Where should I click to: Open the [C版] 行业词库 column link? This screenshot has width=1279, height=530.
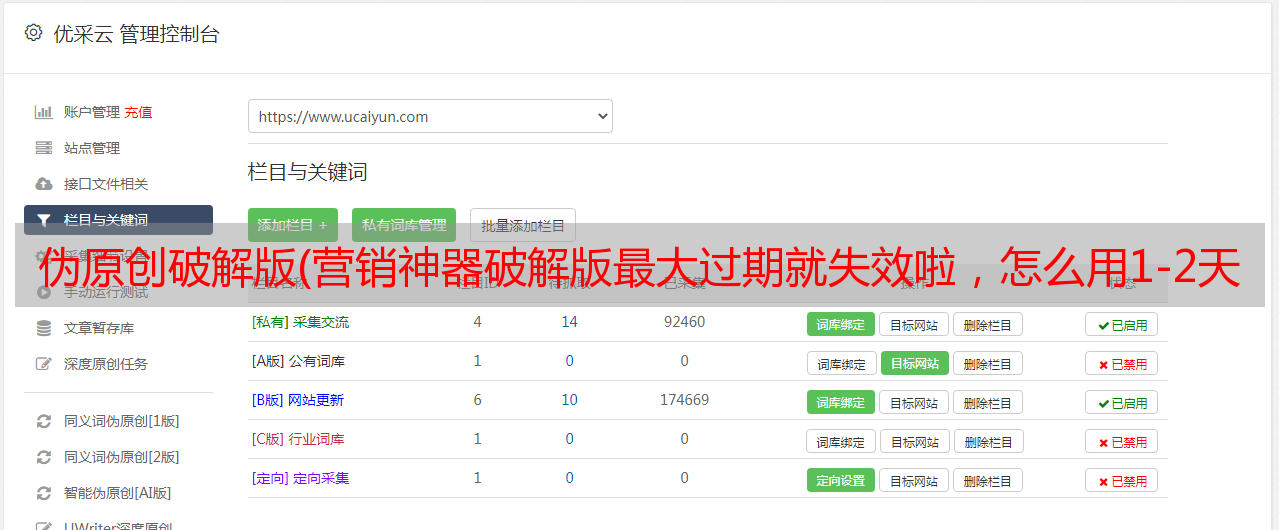click(x=298, y=439)
